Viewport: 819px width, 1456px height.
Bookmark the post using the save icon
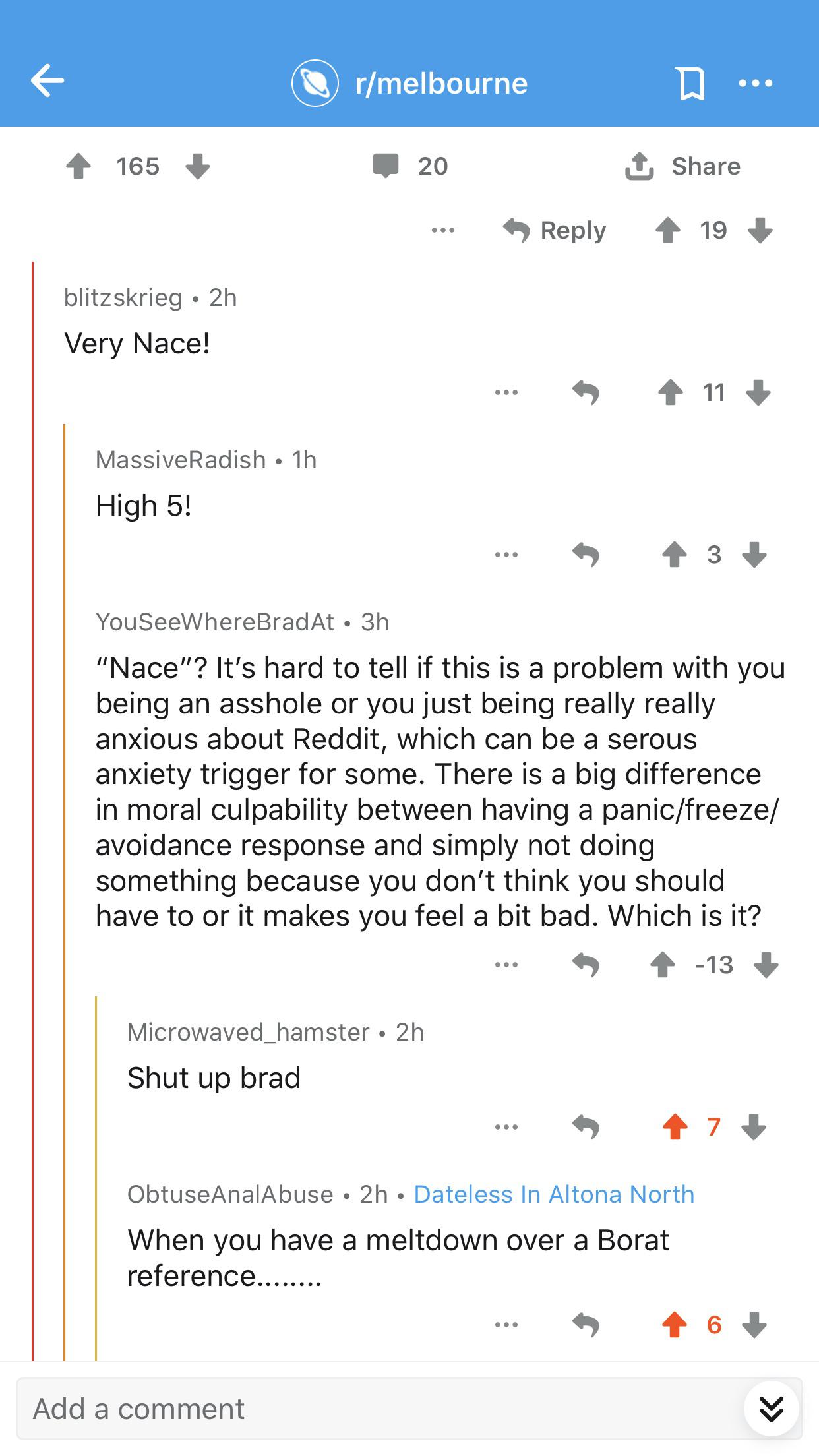coord(690,82)
